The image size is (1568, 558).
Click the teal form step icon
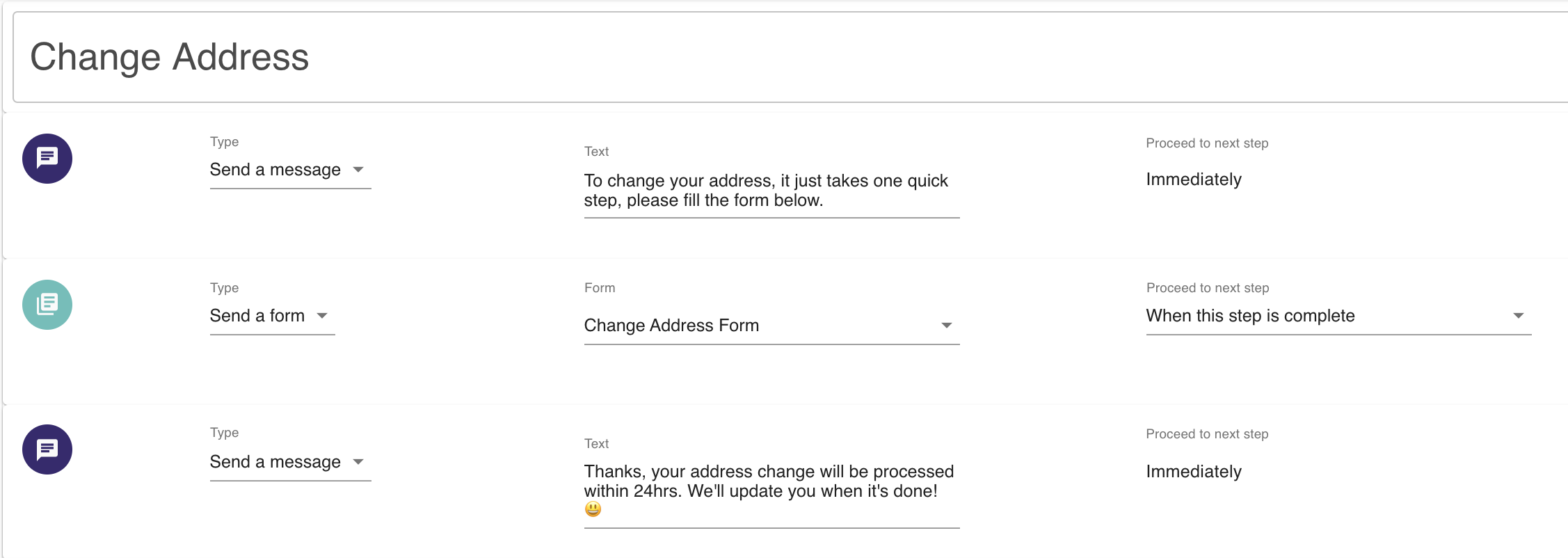47,305
